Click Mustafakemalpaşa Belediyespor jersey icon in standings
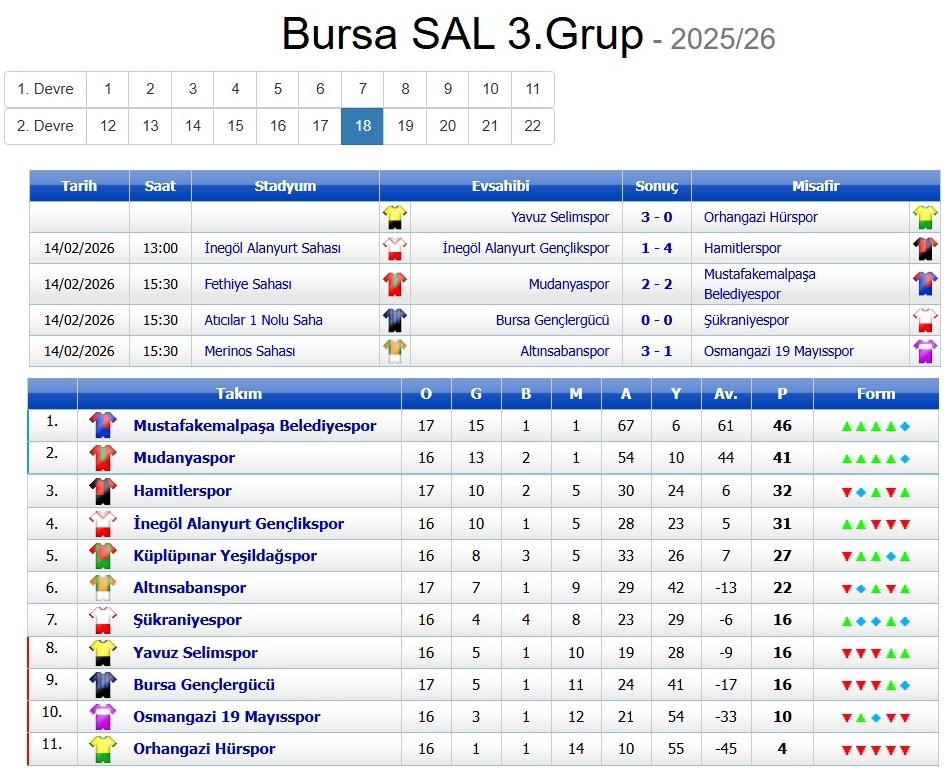 103,426
